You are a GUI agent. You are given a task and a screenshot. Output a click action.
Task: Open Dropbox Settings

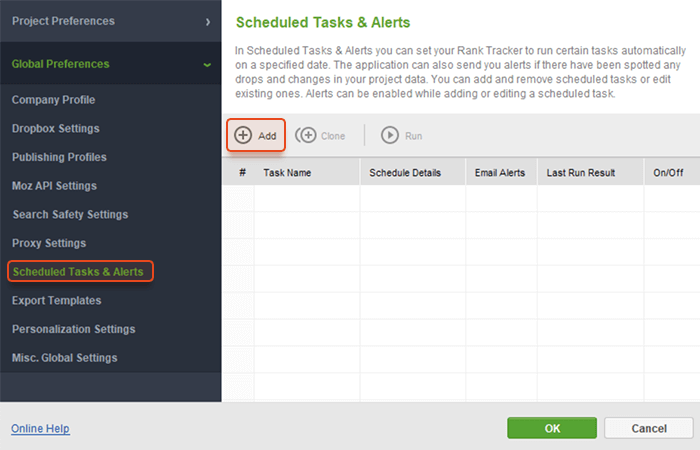click(56, 129)
